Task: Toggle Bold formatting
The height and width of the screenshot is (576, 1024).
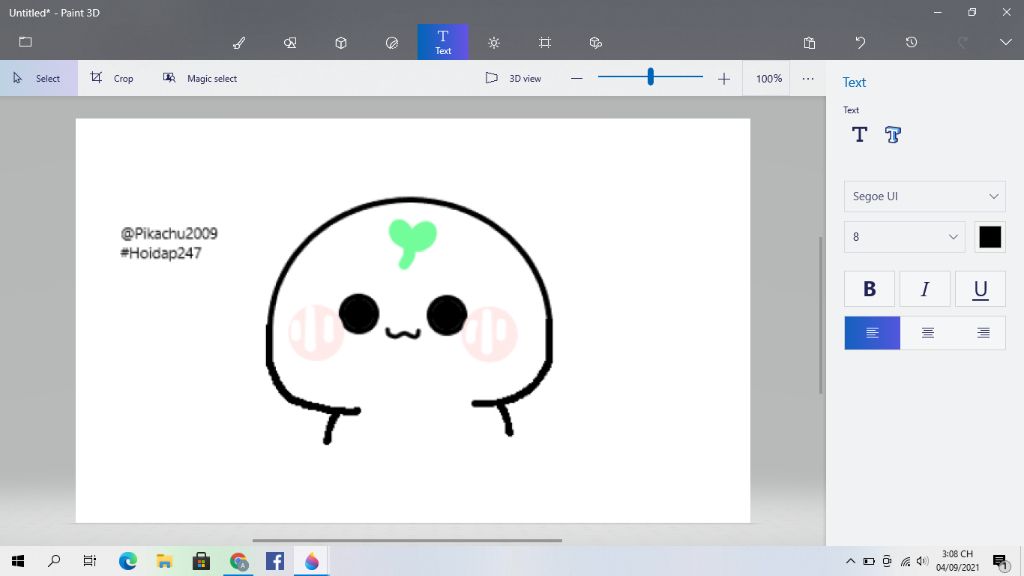Action: [x=869, y=289]
